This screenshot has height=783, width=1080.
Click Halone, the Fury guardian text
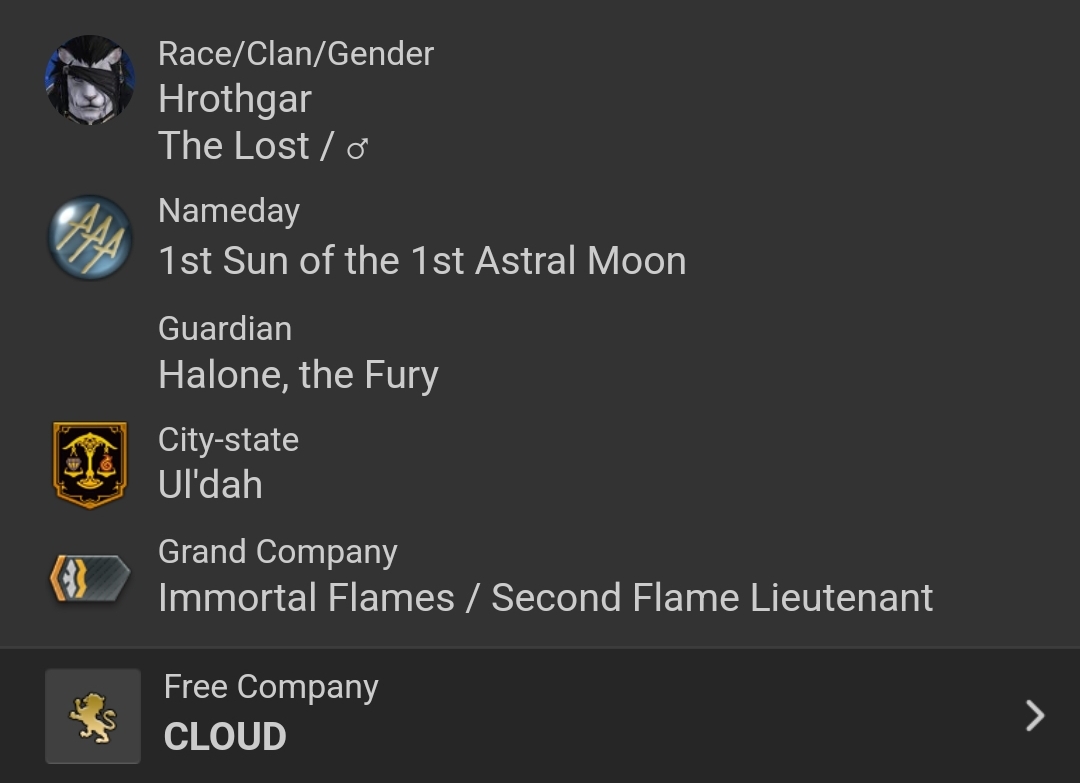pyautogui.click(x=298, y=375)
